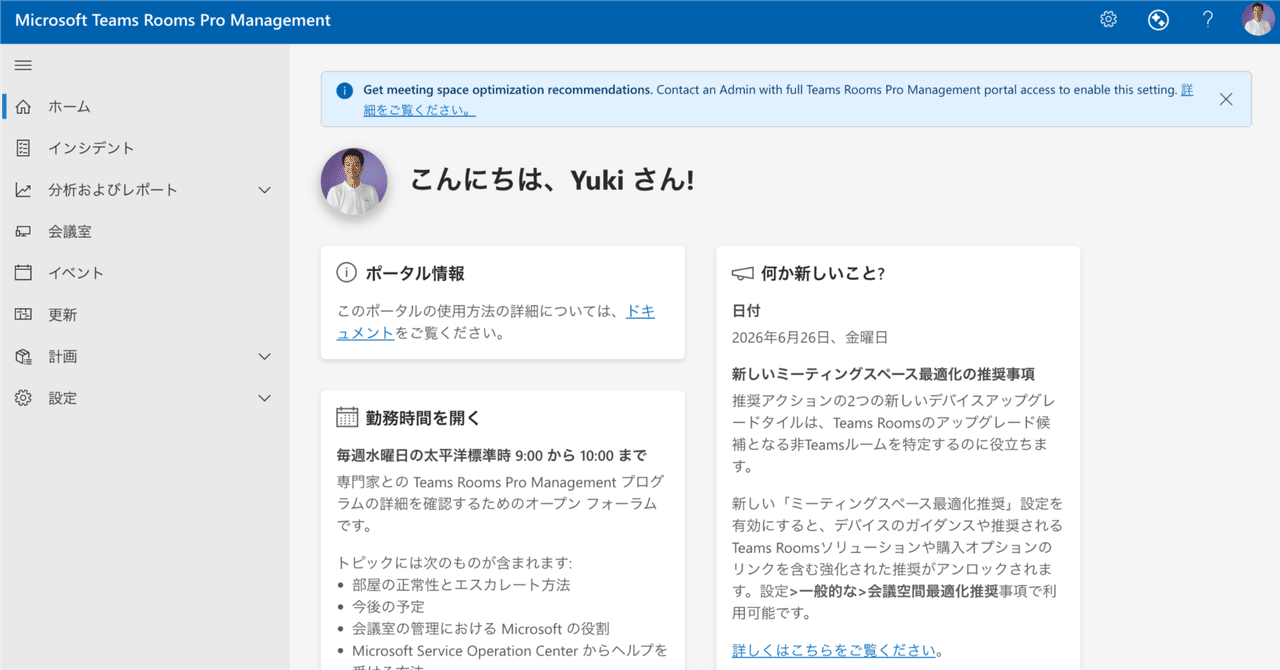
Task: Open the Copilot/feedback circular icon in header
Action: click(x=1158, y=20)
